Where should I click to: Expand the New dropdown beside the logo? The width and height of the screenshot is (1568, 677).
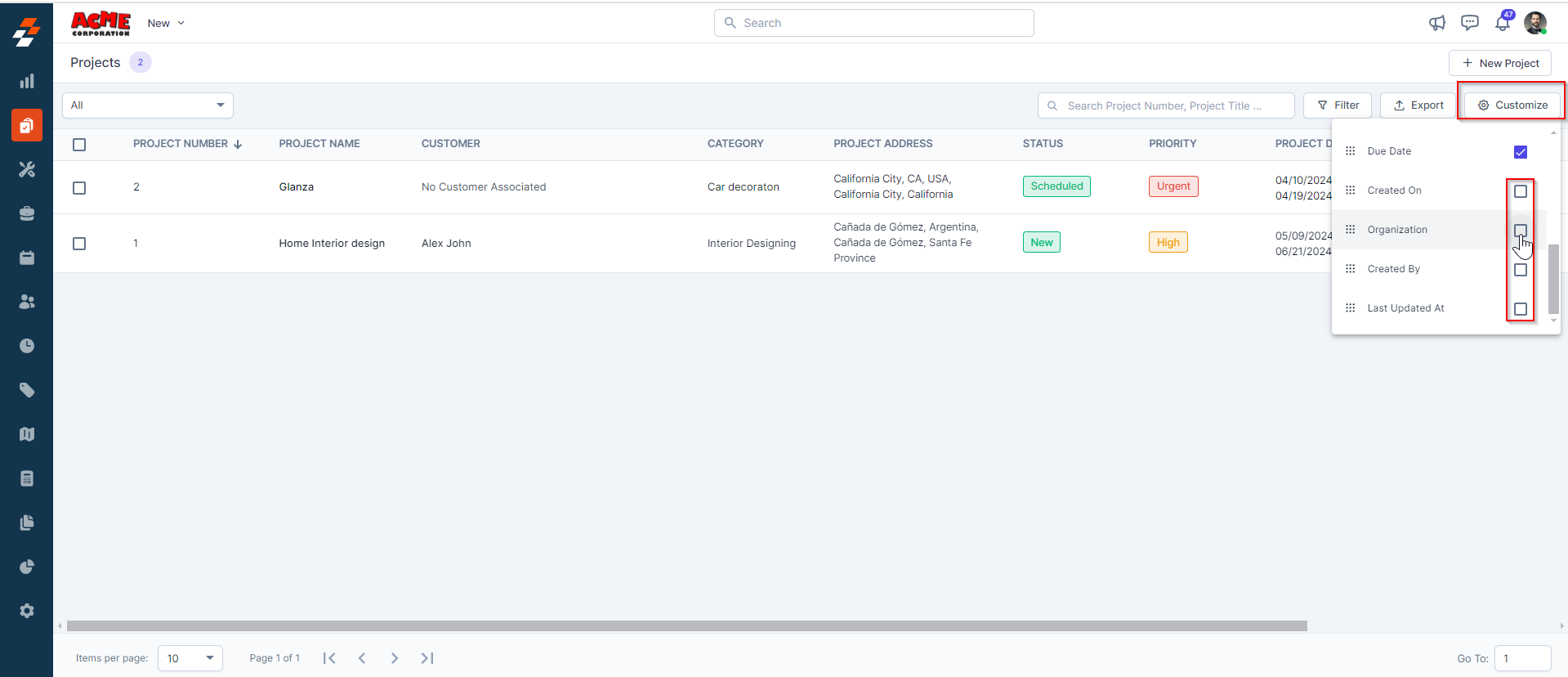tap(166, 23)
